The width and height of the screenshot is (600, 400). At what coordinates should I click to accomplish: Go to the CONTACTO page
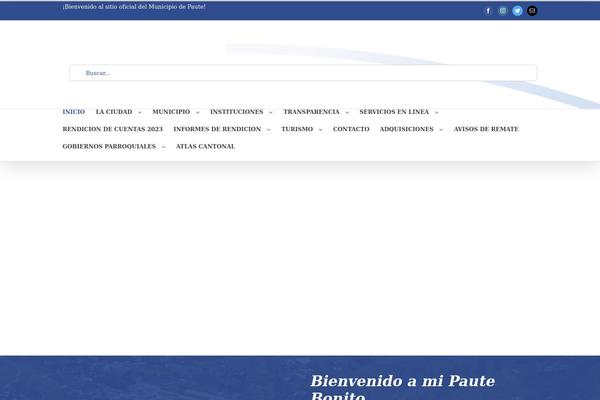351,129
